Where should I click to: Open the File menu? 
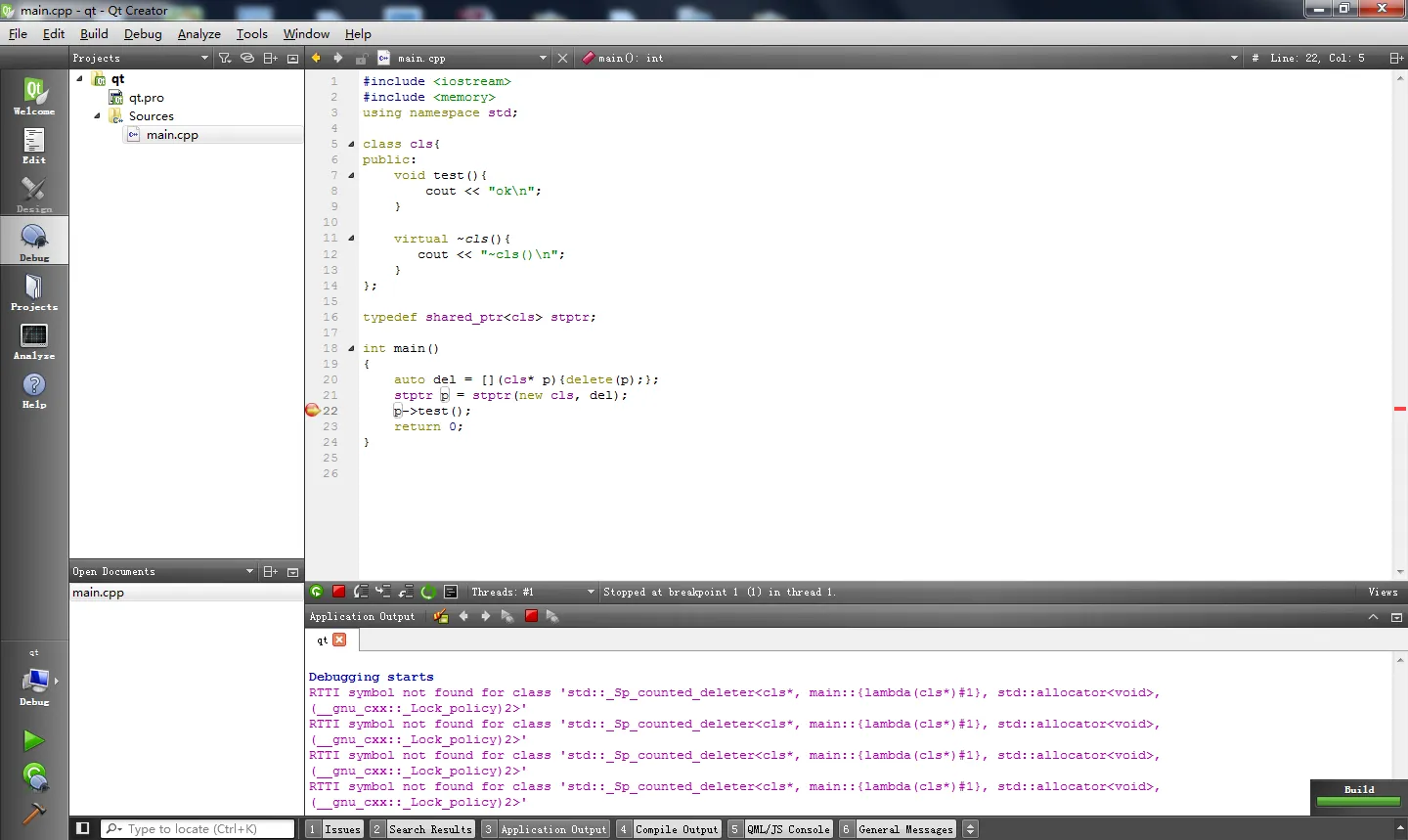coord(18,33)
